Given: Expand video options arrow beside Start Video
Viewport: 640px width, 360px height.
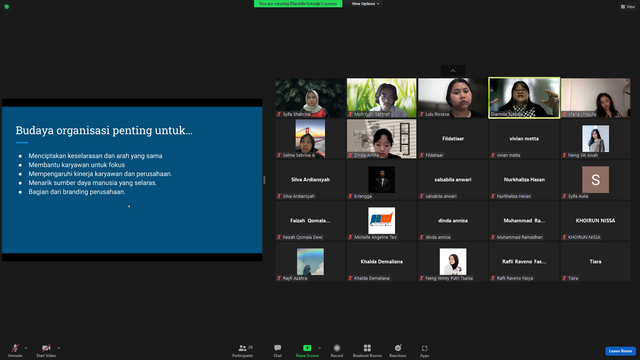Looking at the screenshot, I should coord(58,348).
